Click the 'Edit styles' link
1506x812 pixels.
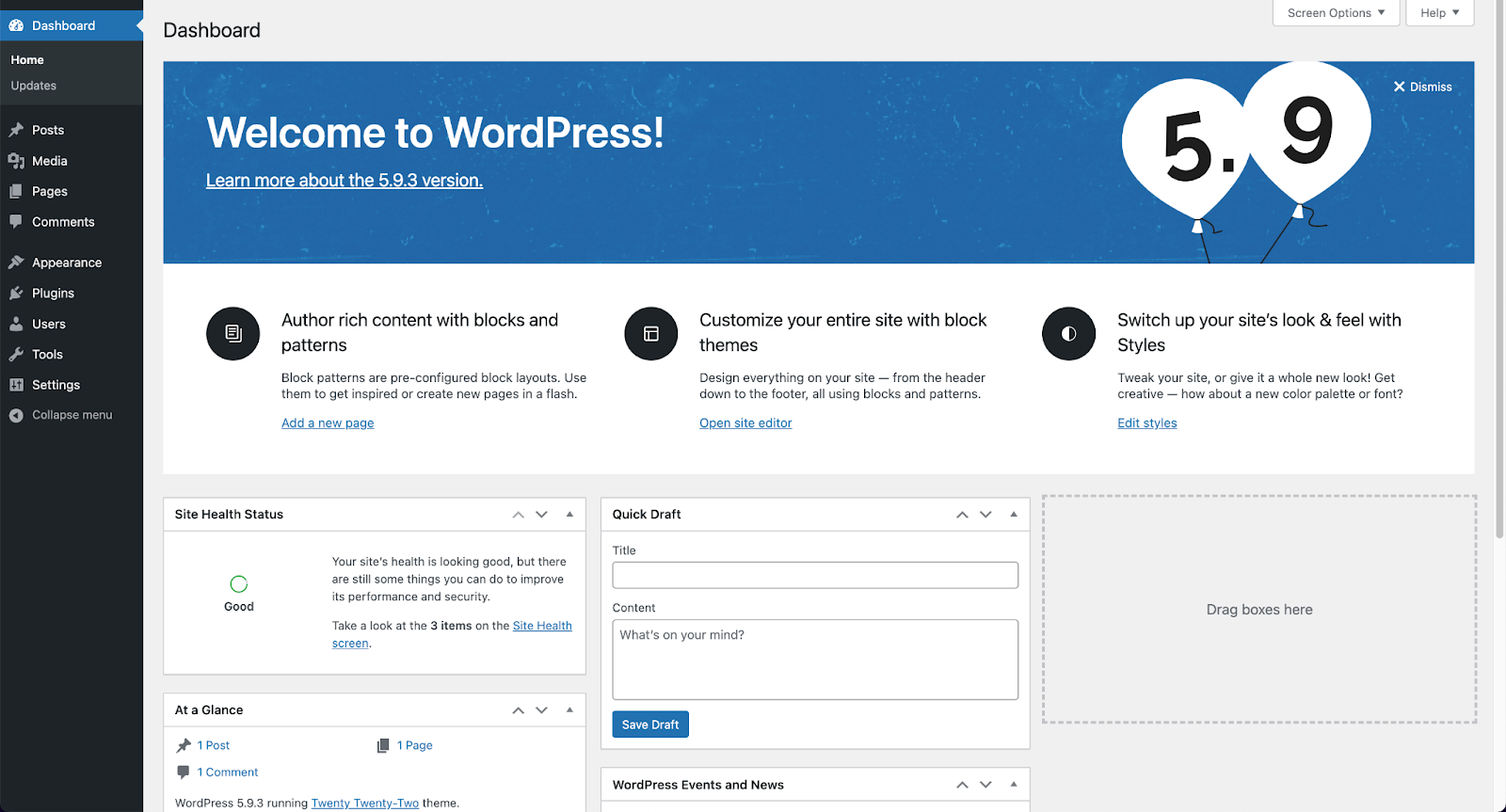click(1147, 423)
